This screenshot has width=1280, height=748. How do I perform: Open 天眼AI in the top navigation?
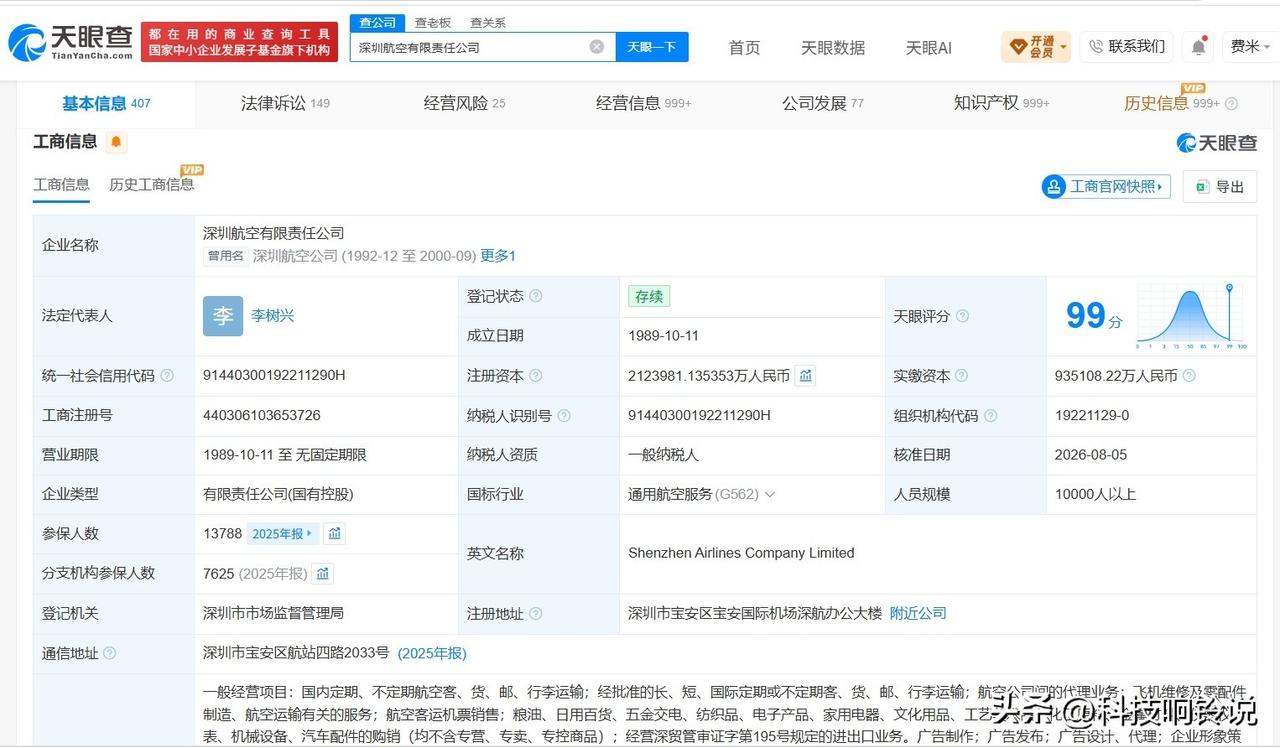click(929, 47)
